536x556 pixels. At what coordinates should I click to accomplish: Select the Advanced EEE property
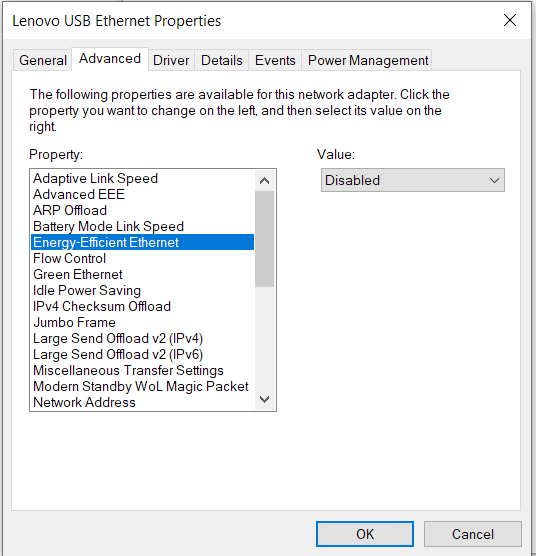point(142,194)
